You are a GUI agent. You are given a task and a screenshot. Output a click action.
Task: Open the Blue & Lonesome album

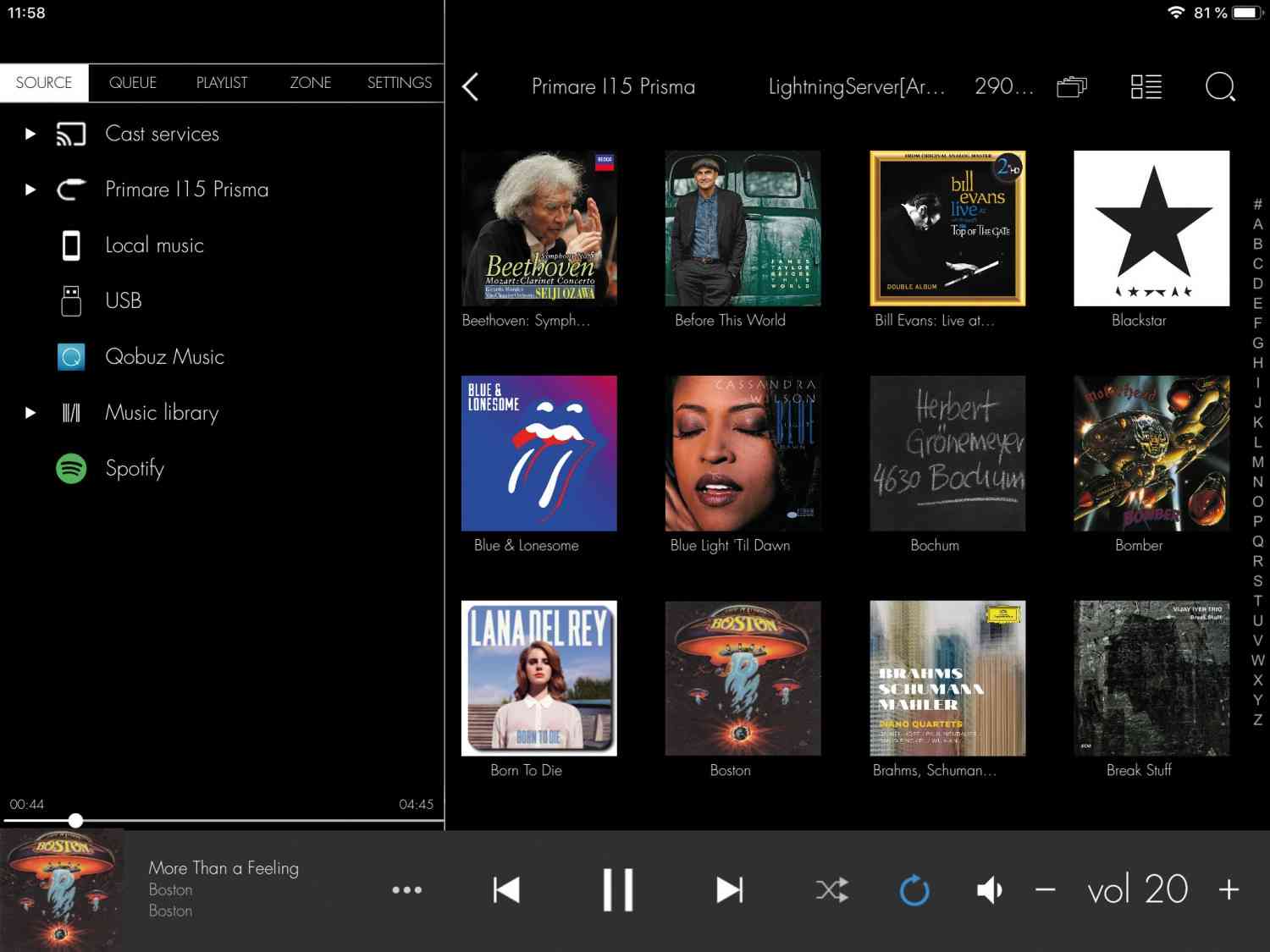[x=539, y=454]
